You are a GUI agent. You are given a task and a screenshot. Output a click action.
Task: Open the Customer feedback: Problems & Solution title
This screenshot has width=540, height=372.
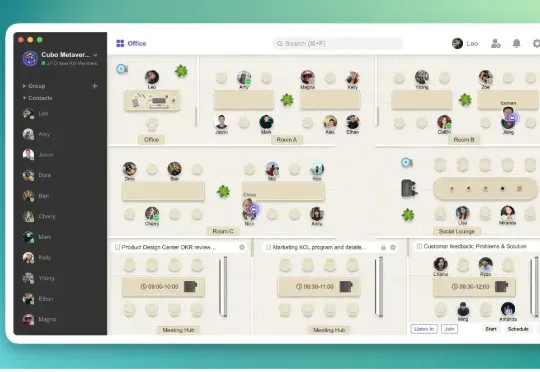click(x=475, y=246)
